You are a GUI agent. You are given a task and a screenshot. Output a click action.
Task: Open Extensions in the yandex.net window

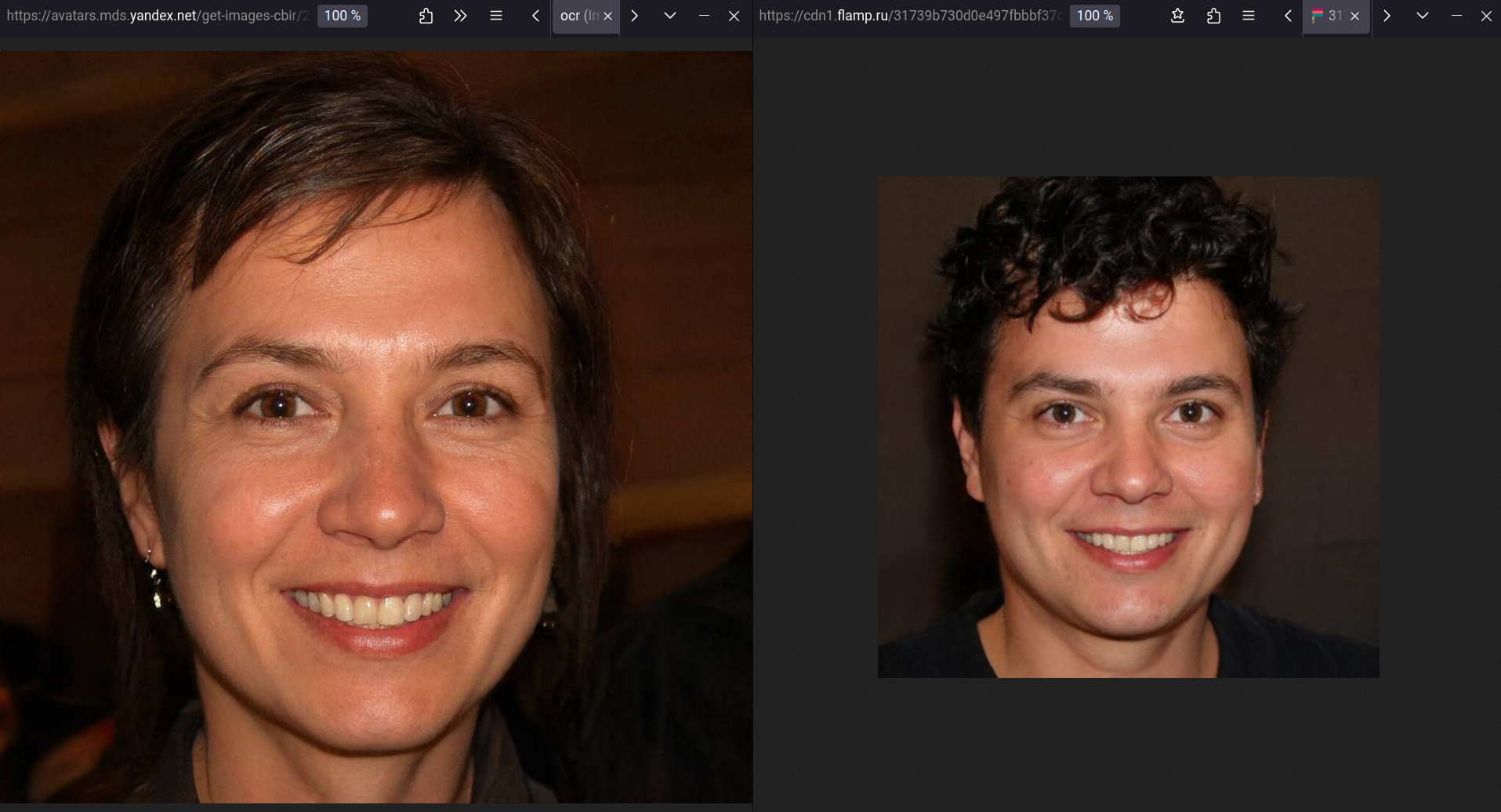[x=426, y=16]
